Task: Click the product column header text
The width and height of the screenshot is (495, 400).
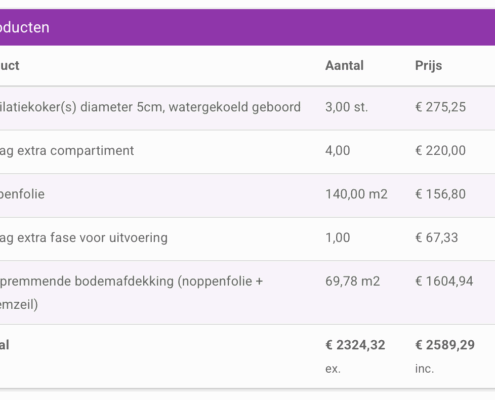Action: (x=10, y=66)
